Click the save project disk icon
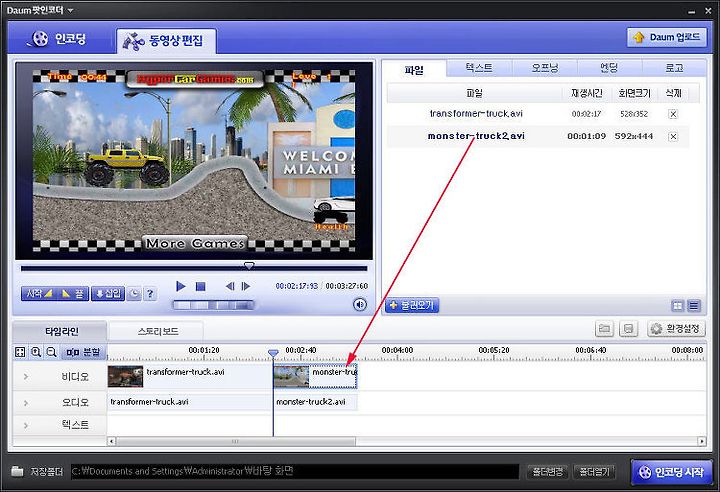 (x=629, y=328)
